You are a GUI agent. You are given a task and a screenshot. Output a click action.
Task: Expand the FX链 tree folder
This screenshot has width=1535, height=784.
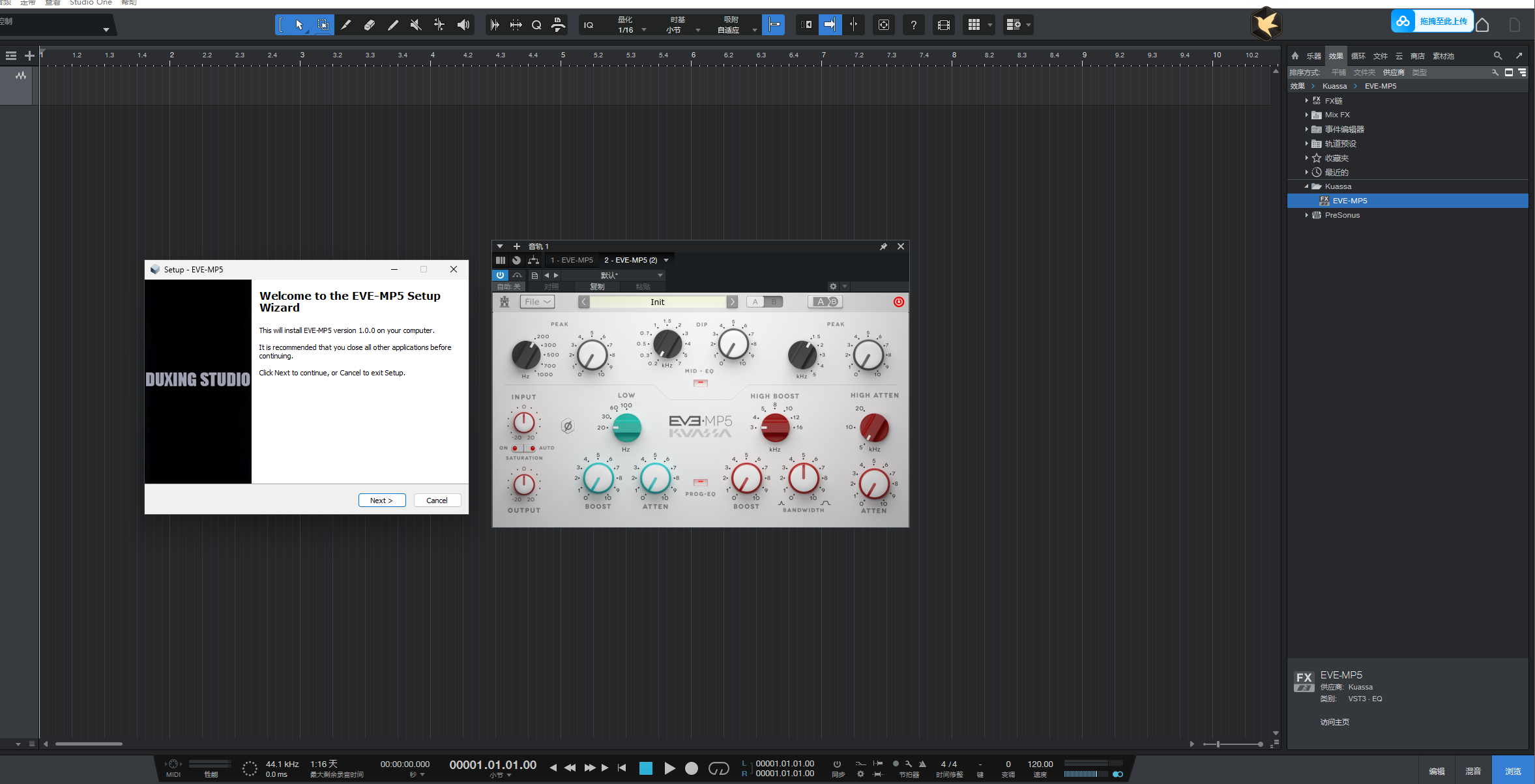(1306, 100)
